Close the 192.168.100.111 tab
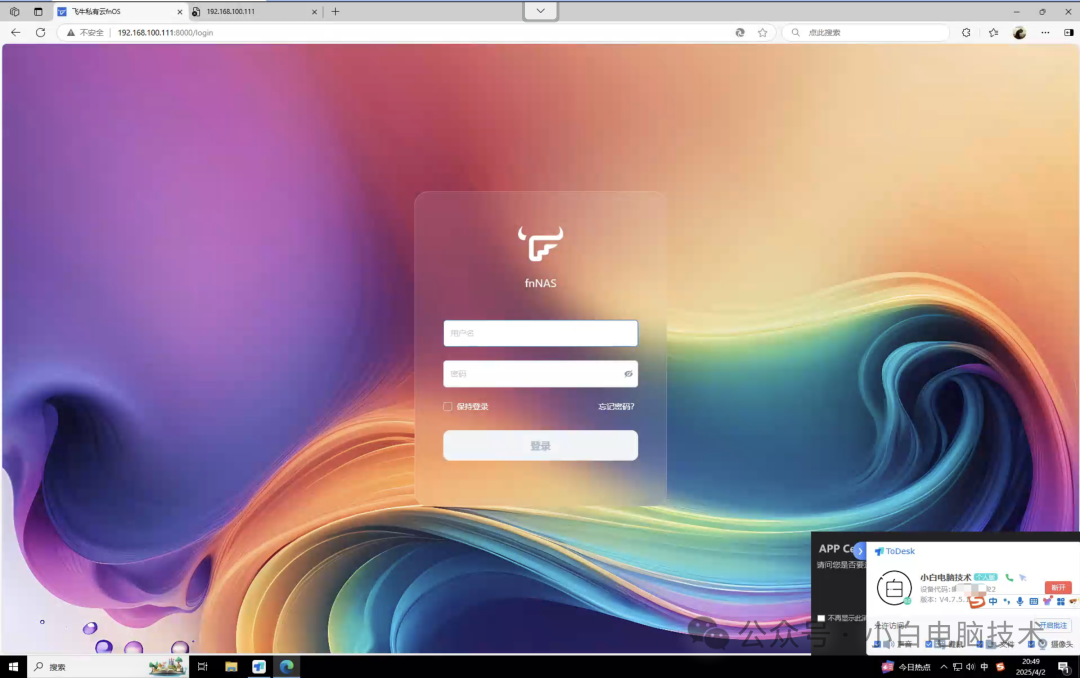1080x678 pixels. pyautogui.click(x=314, y=12)
